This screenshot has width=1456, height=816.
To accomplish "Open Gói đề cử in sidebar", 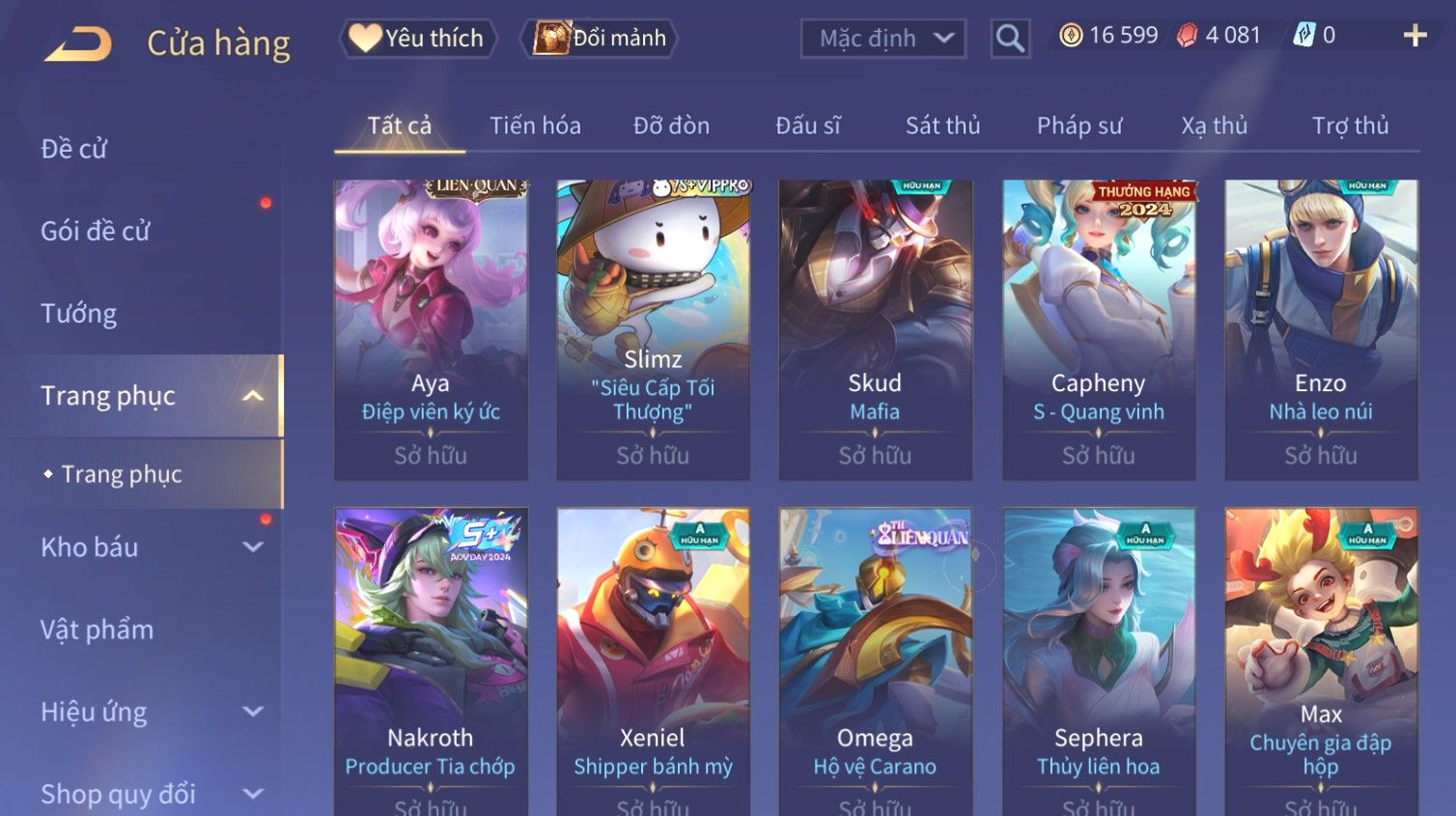I will 96,232.
